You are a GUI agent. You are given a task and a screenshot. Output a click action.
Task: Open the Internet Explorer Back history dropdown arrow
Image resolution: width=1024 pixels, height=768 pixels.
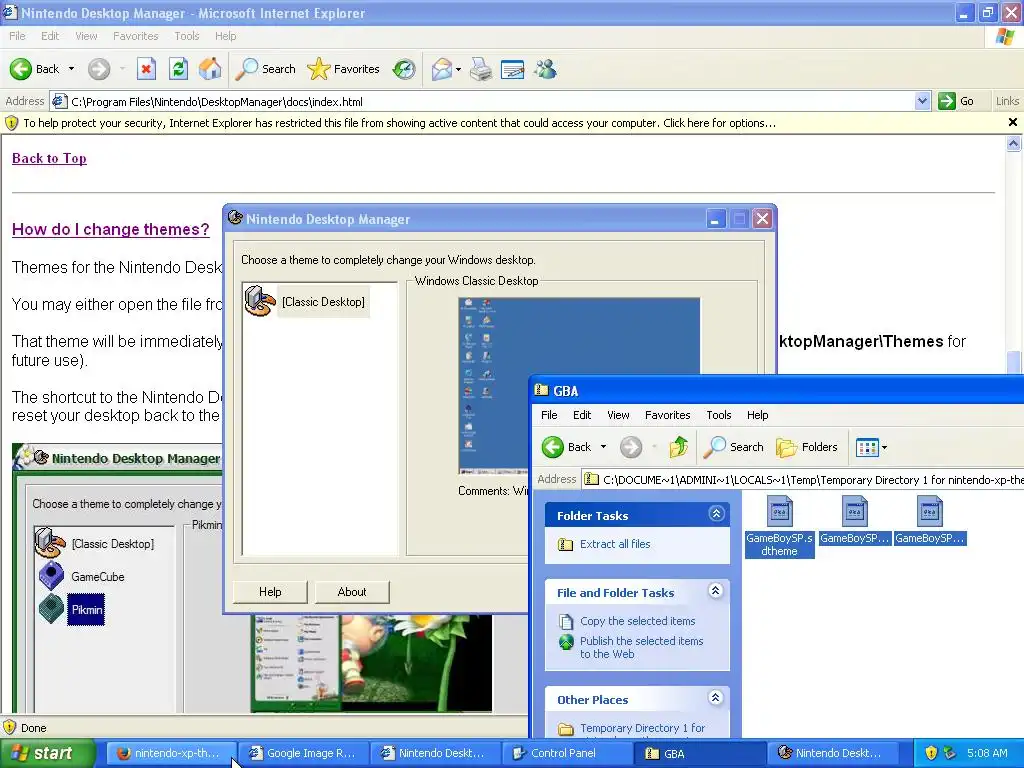(71, 69)
